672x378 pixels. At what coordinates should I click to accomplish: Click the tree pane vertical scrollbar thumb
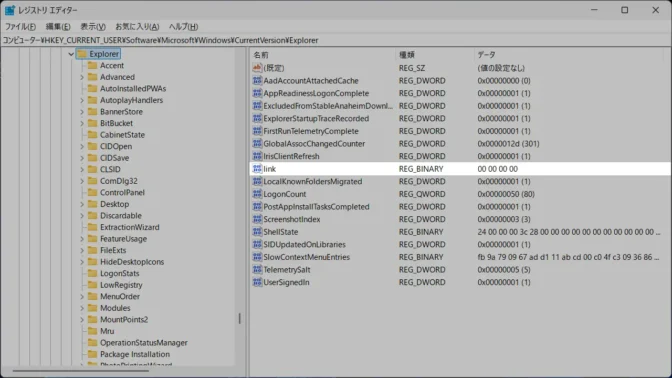(x=240, y=318)
